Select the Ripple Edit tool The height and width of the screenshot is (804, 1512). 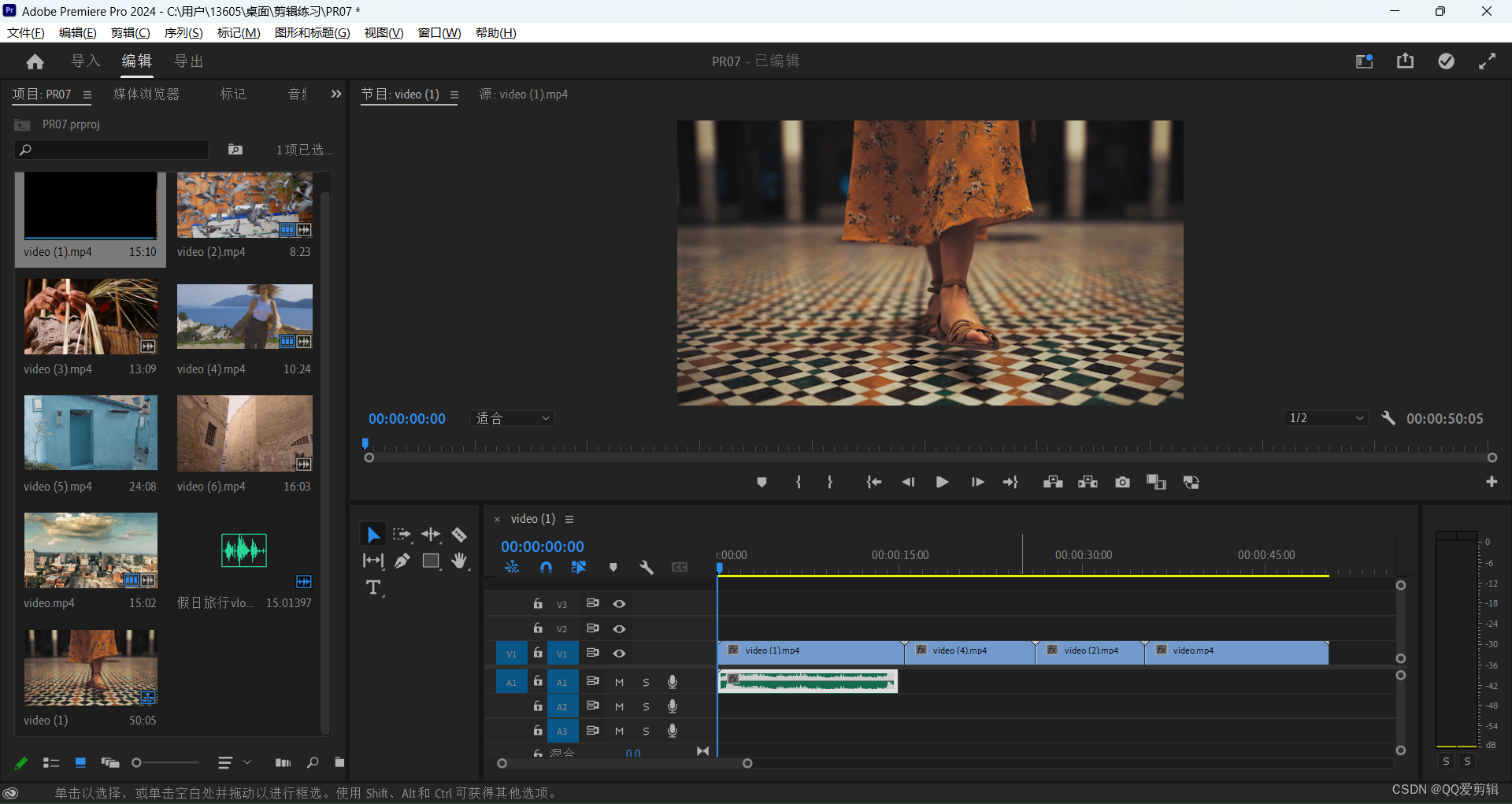click(431, 535)
